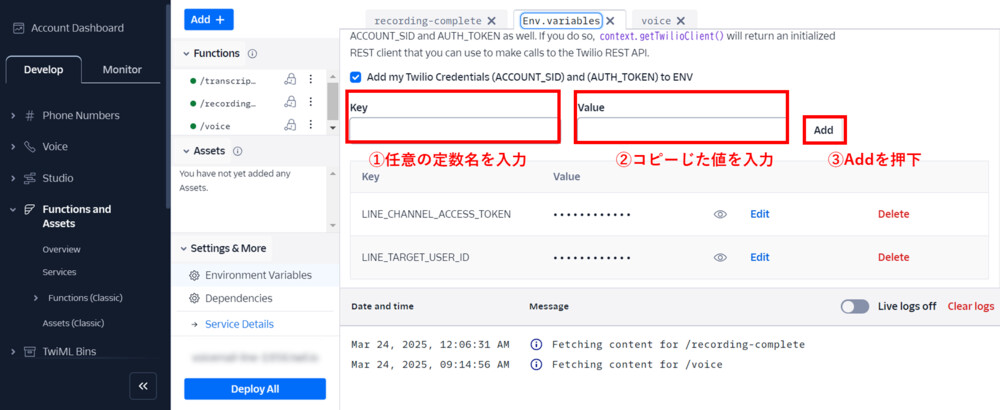Open the voice editor tab

pyautogui.click(x=656, y=21)
